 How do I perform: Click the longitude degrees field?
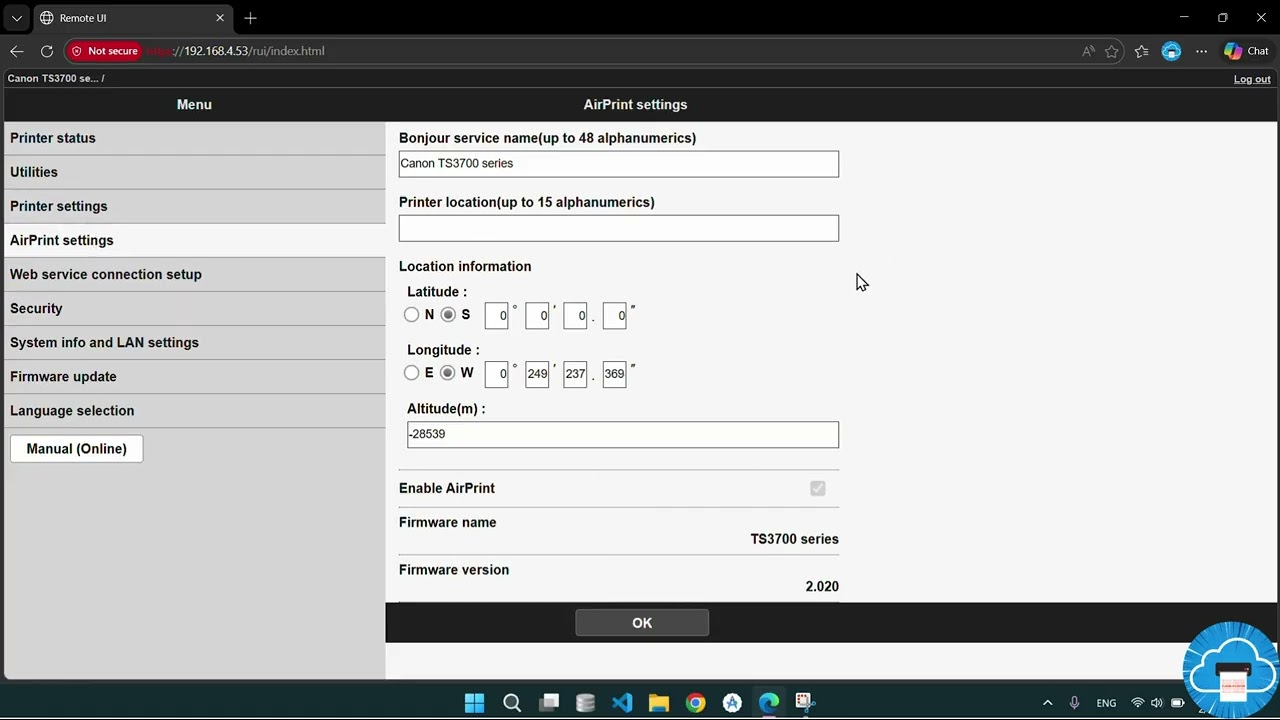click(x=497, y=374)
